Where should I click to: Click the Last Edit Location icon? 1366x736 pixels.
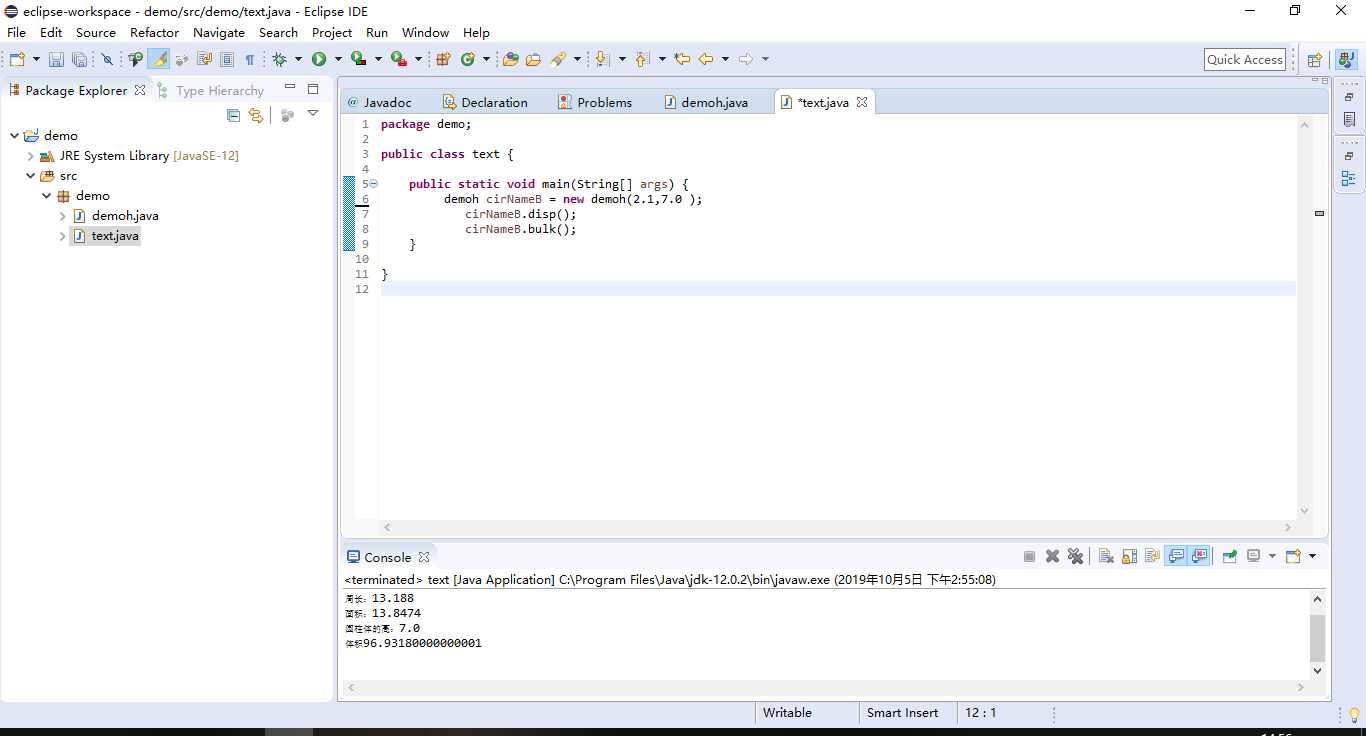pos(682,59)
